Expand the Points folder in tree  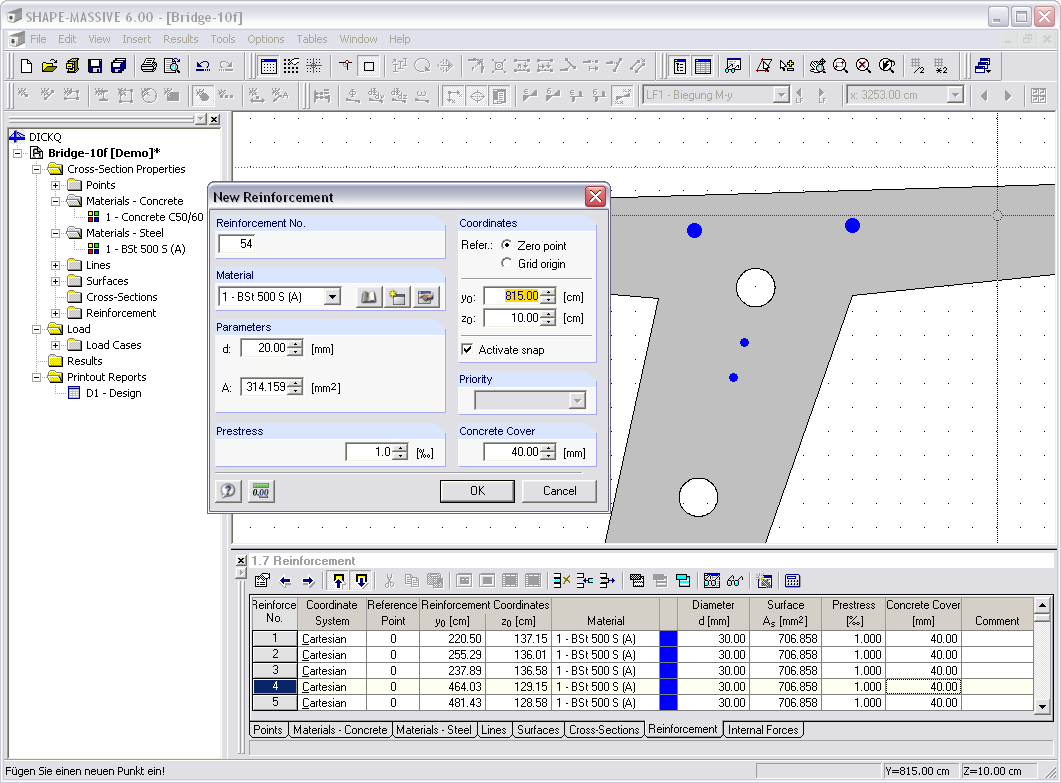[56, 185]
